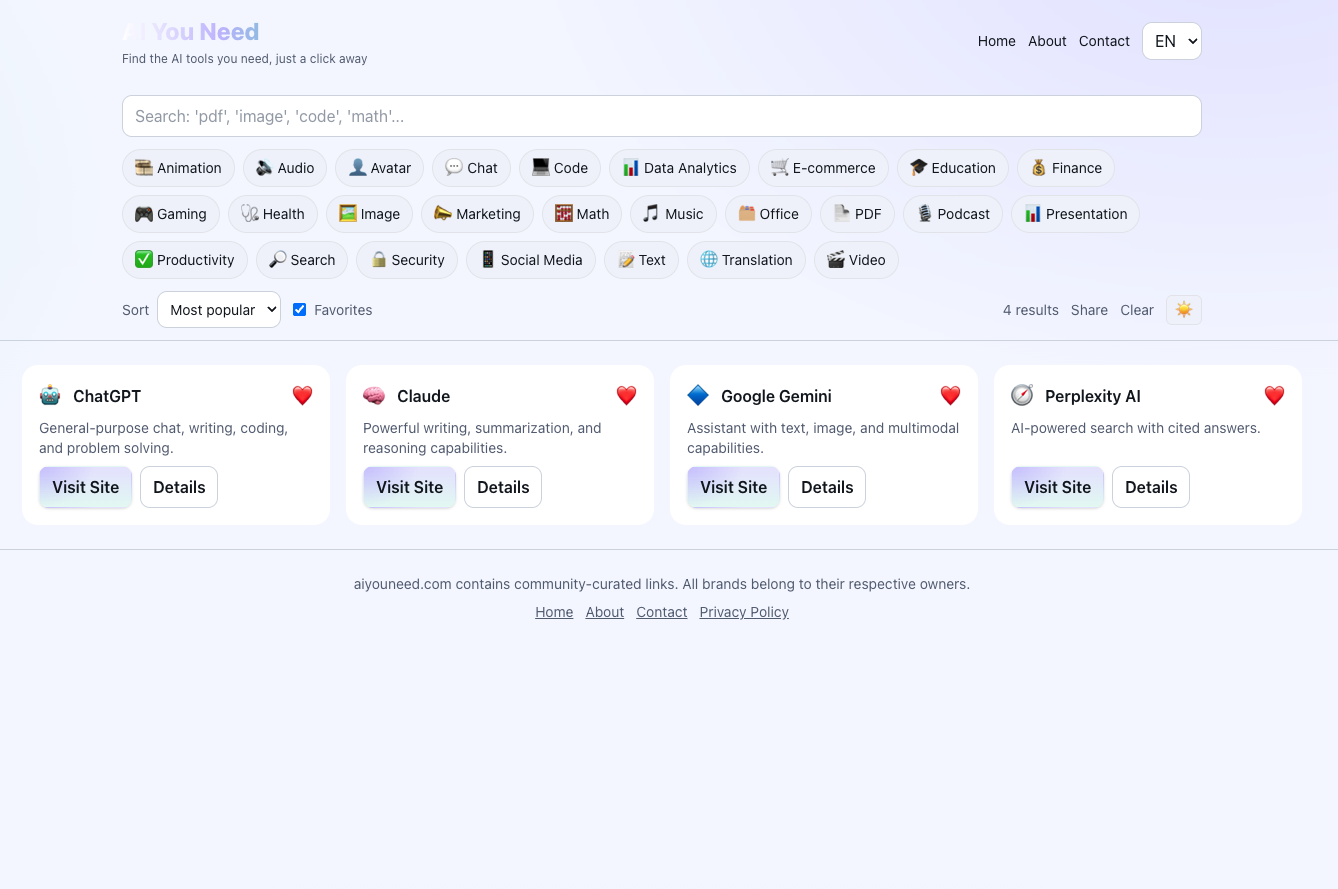Open Google Gemini Details
The height and width of the screenshot is (889, 1338).
pos(827,487)
